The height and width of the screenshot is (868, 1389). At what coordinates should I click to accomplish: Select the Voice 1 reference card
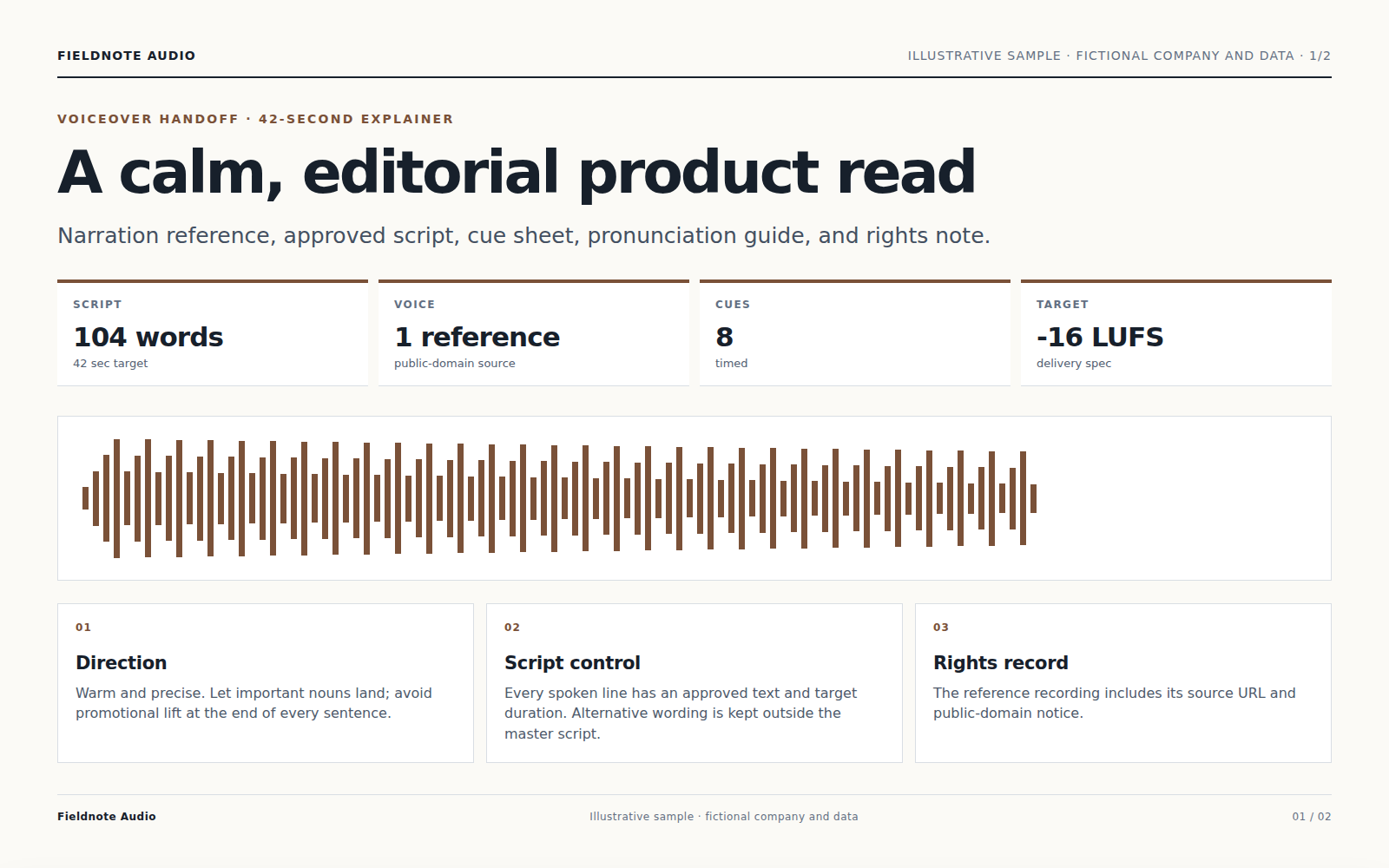point(534,333)
